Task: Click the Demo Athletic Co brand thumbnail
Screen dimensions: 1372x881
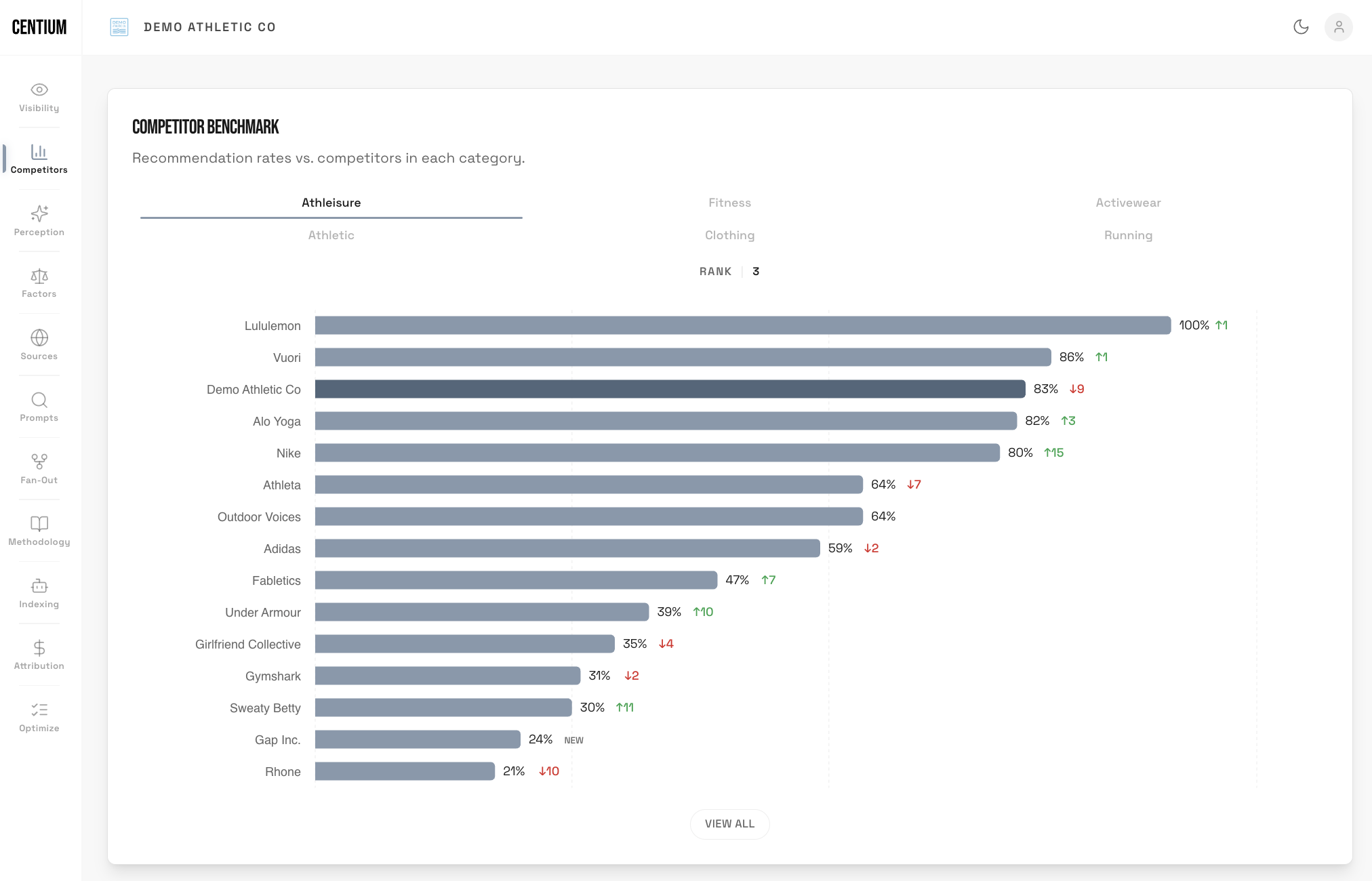Action: tap(119, 27)
